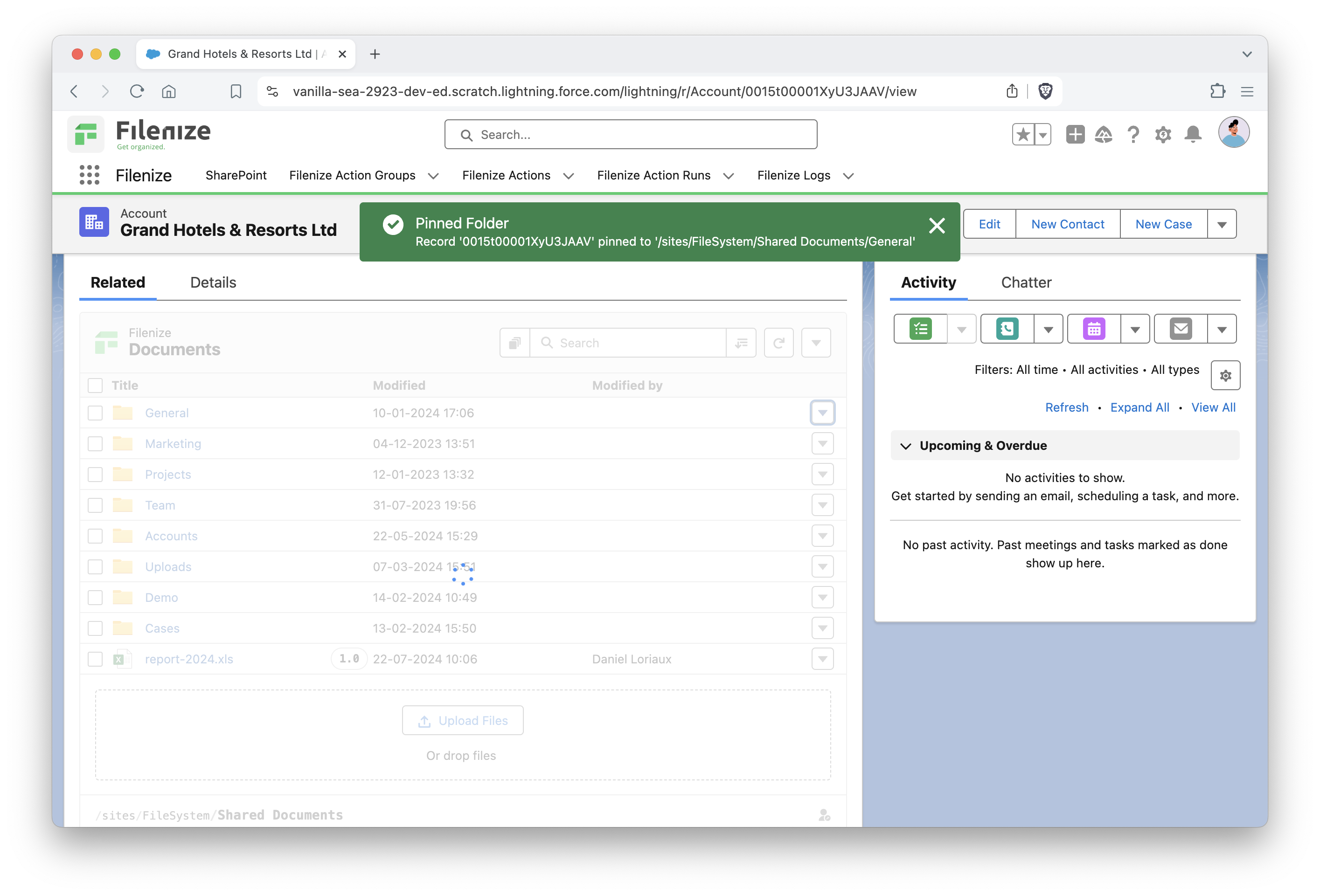Open the Filenize Actions menu dropdown

pos(569,176)
